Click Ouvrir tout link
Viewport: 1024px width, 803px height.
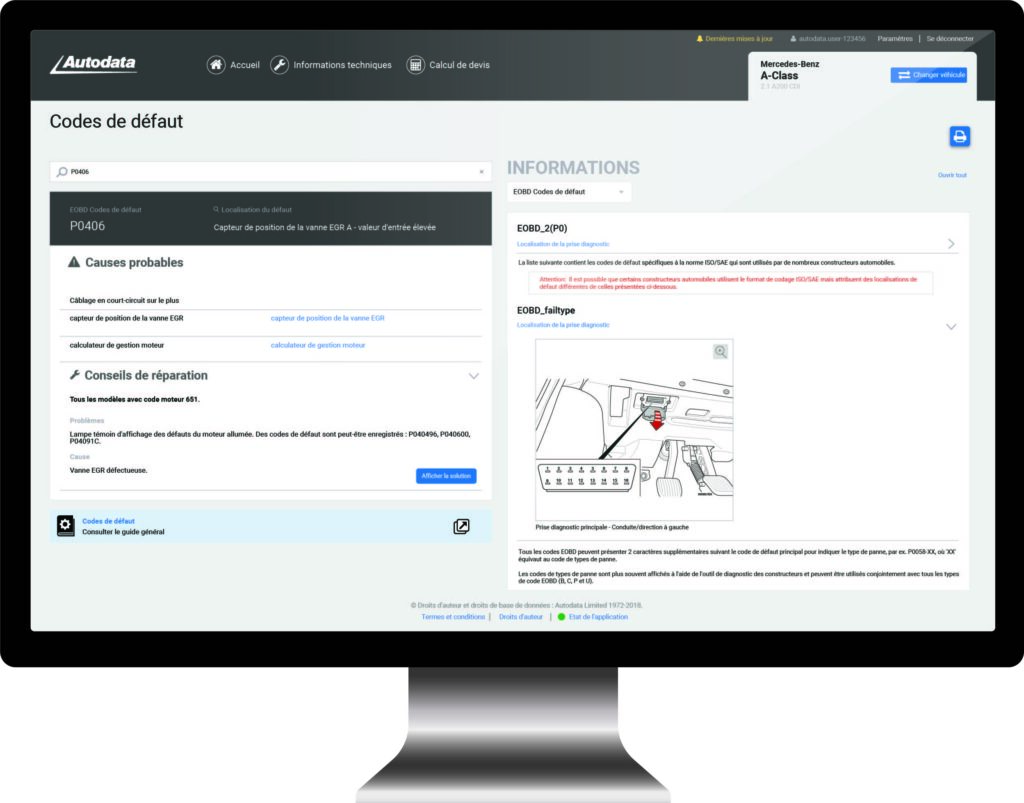coord(952,175)
